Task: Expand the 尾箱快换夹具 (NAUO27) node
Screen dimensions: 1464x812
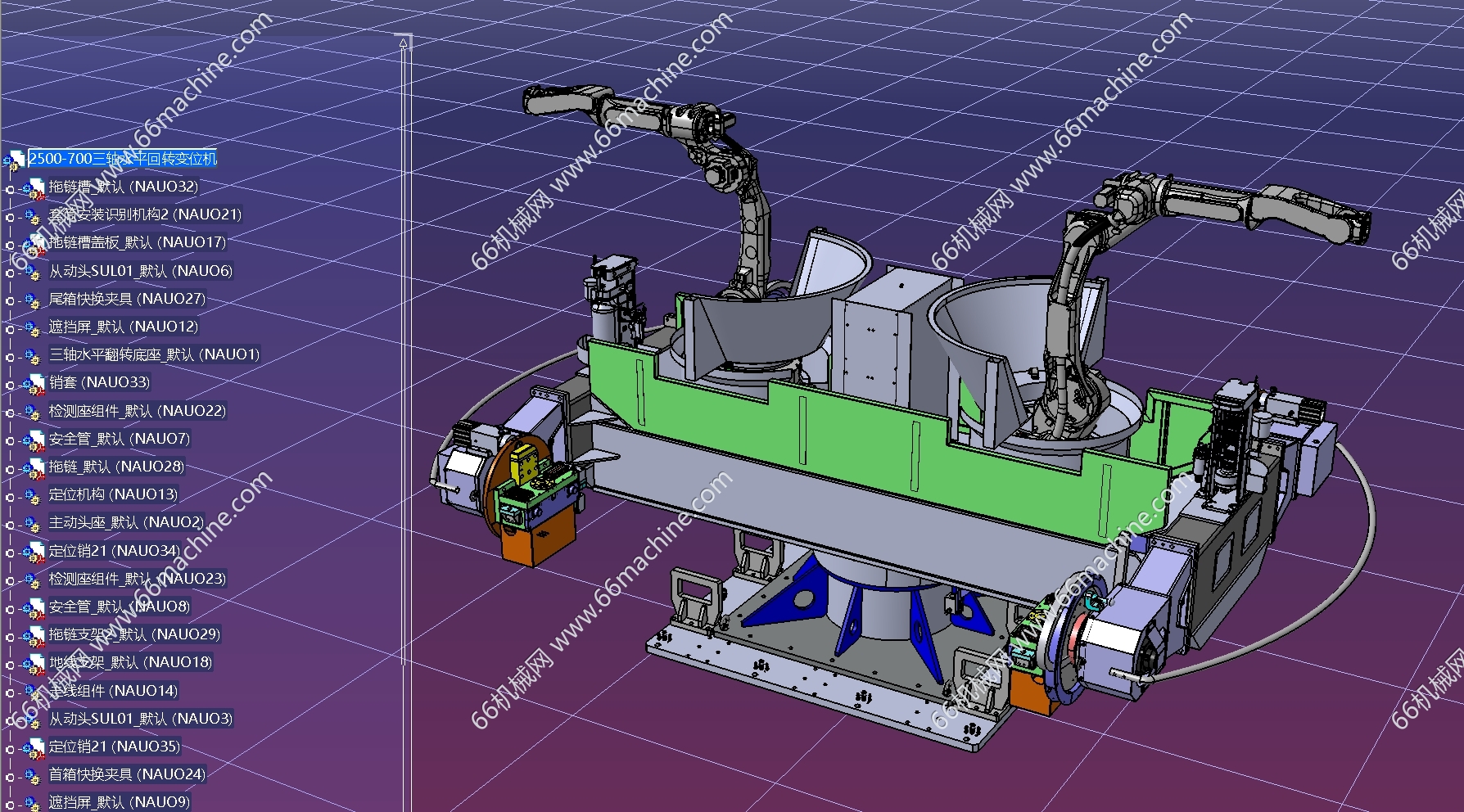Action: [x=10, y=300]
